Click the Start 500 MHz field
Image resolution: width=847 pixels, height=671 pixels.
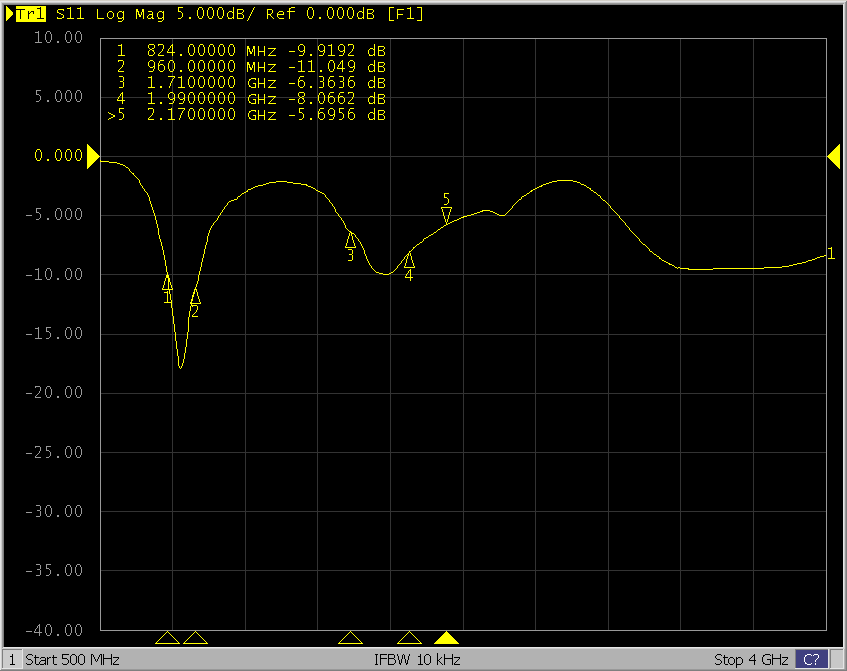click(72, 660)
